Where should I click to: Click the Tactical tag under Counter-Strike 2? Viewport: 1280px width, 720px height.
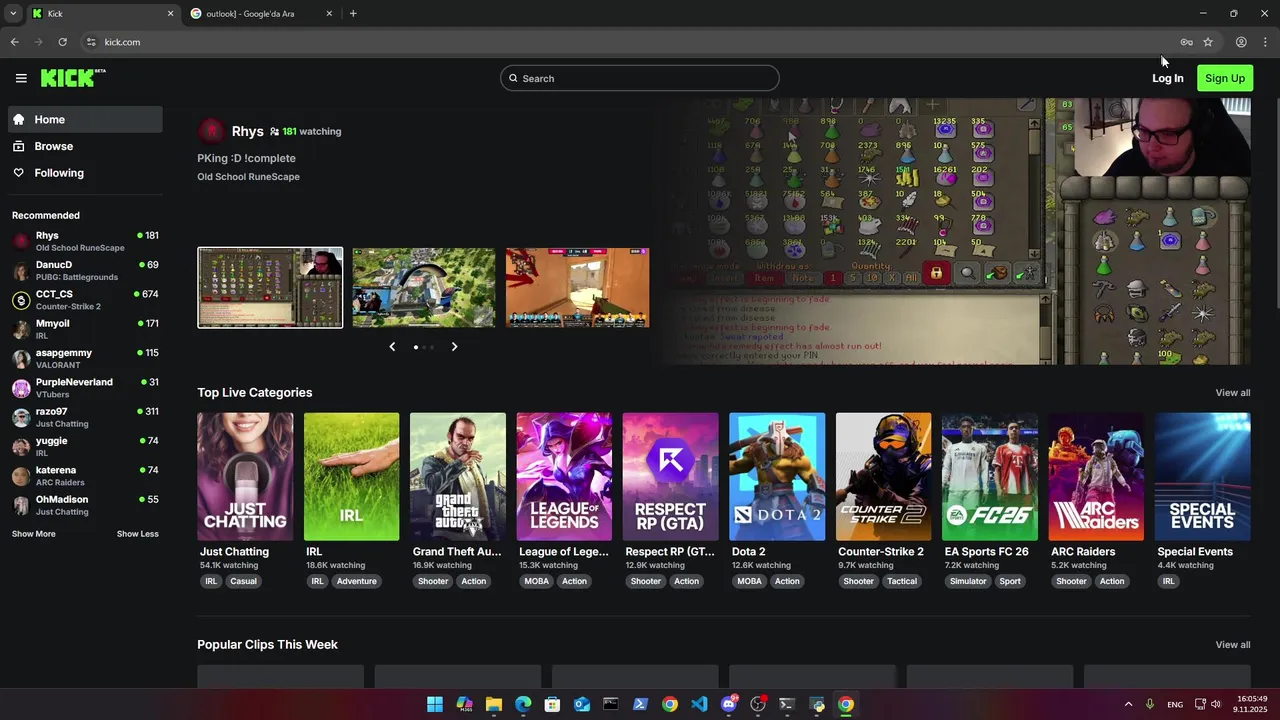coord(902,581)
